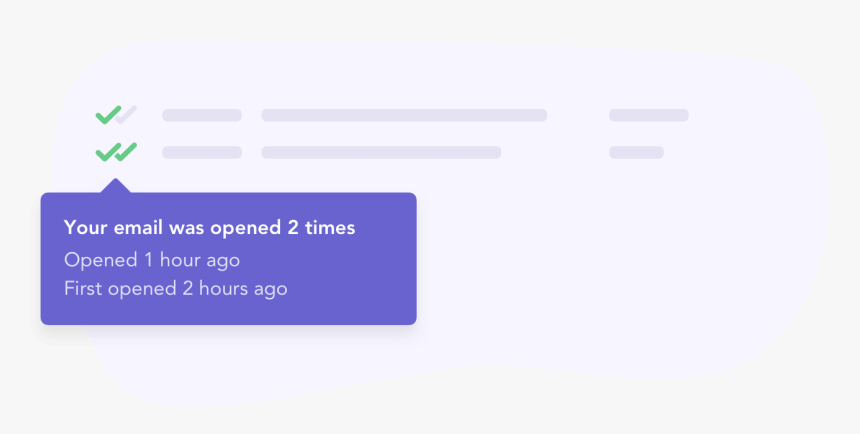860x434 pixels.
Task: Open the first row's long subject placeholder bar
Action: [x=404, y=115]
